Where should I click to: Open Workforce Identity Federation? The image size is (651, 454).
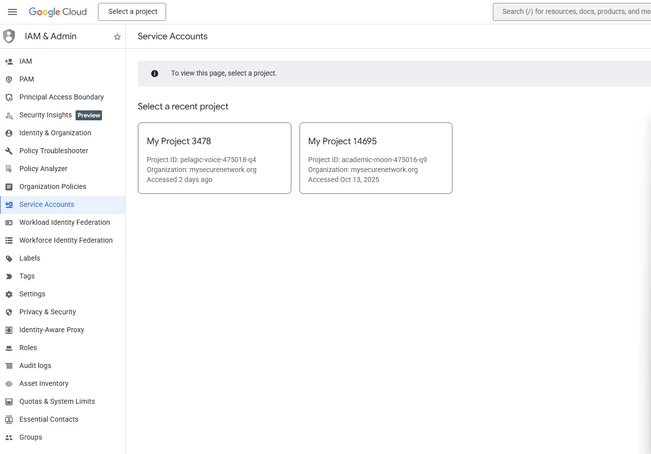(63, 240)
